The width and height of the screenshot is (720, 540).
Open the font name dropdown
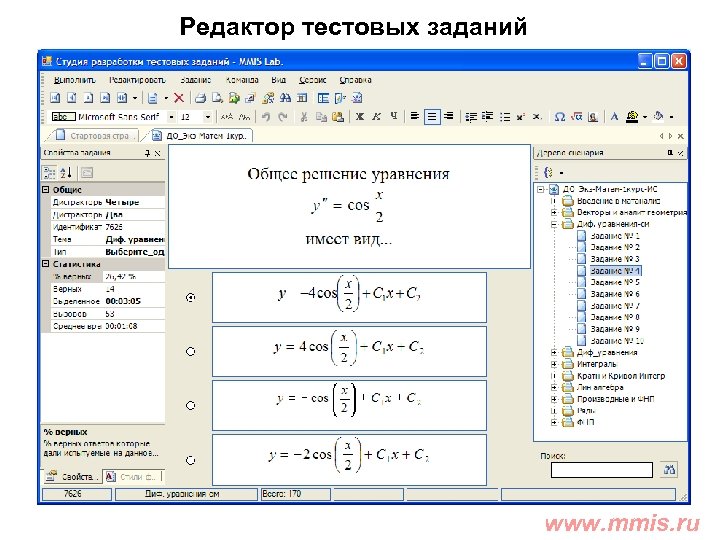(x=171, y=117)
